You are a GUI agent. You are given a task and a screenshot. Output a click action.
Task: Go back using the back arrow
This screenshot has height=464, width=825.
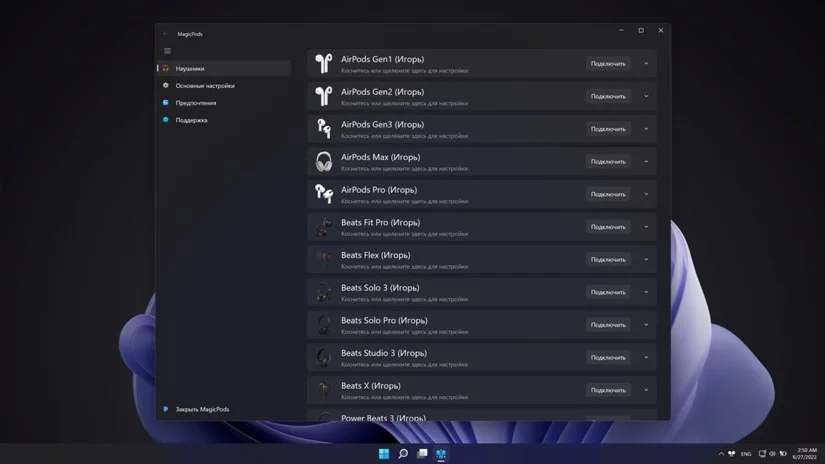point(166,34)
